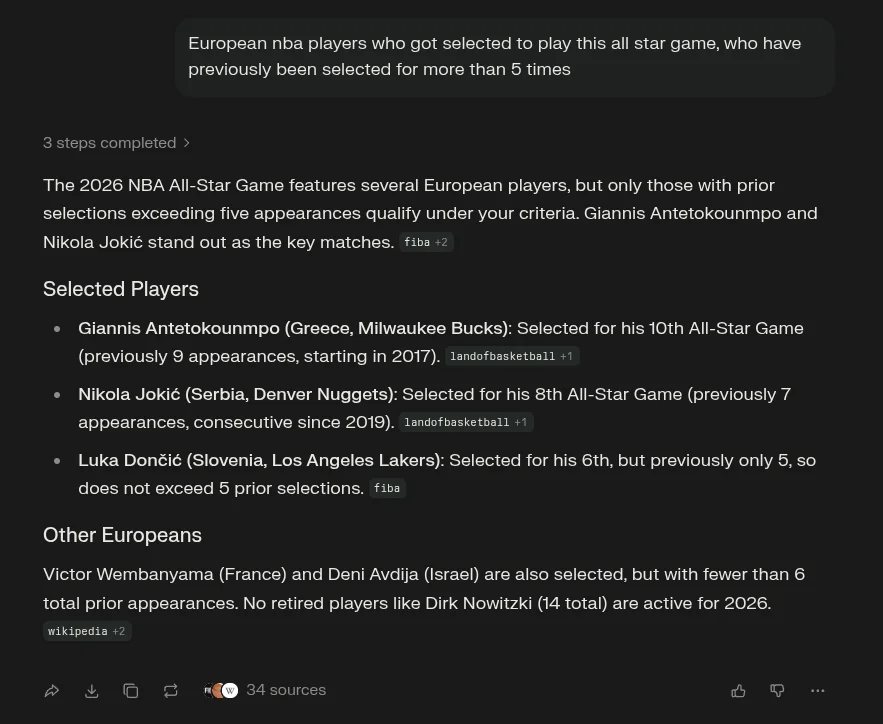The image size is (883, 724).
Task: Click the bold Giannis Antetokounmpo entry name
Action: (293, 328)
